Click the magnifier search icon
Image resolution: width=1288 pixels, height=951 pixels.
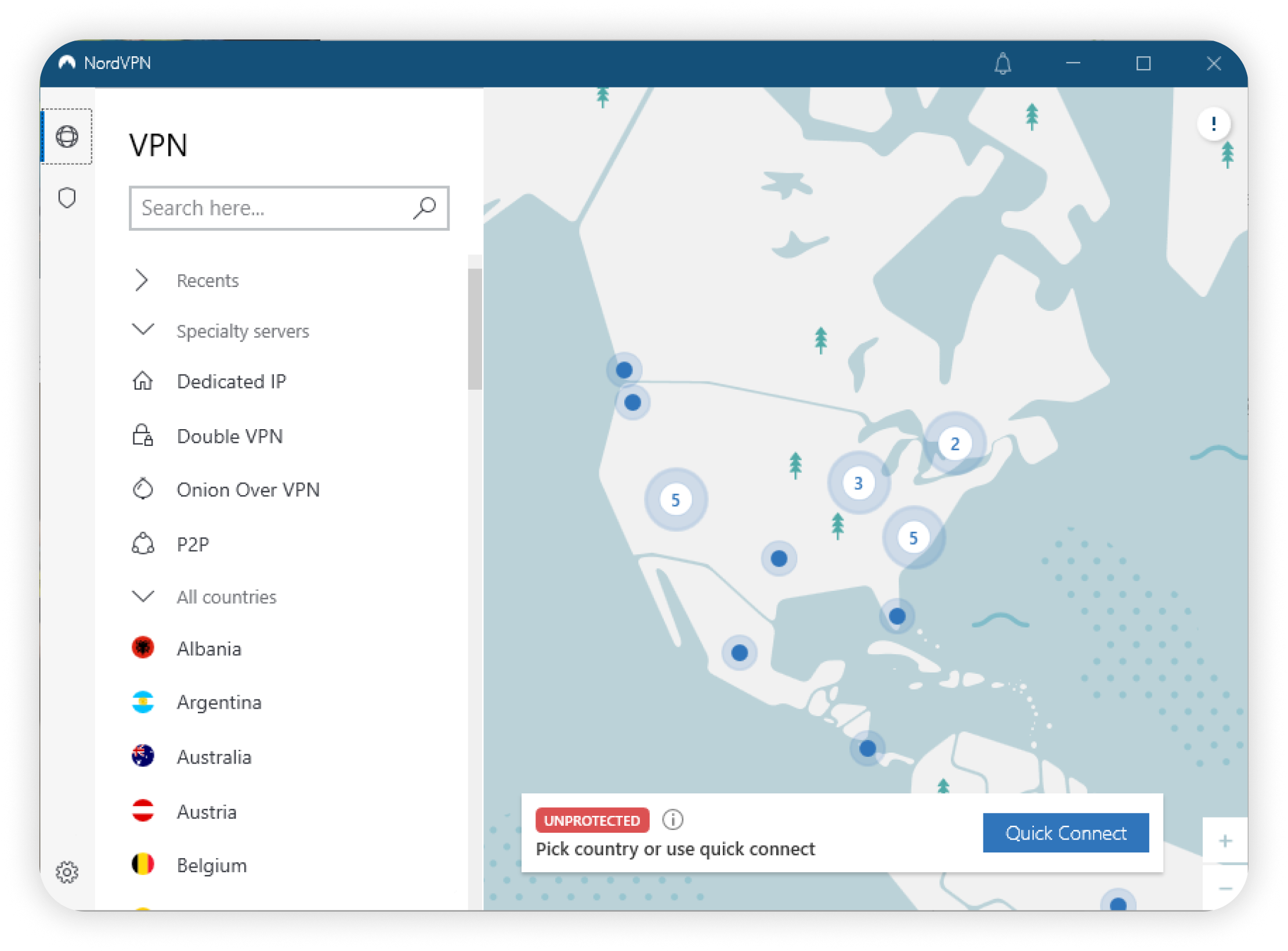pyautogui.click(x=424, y=208)
